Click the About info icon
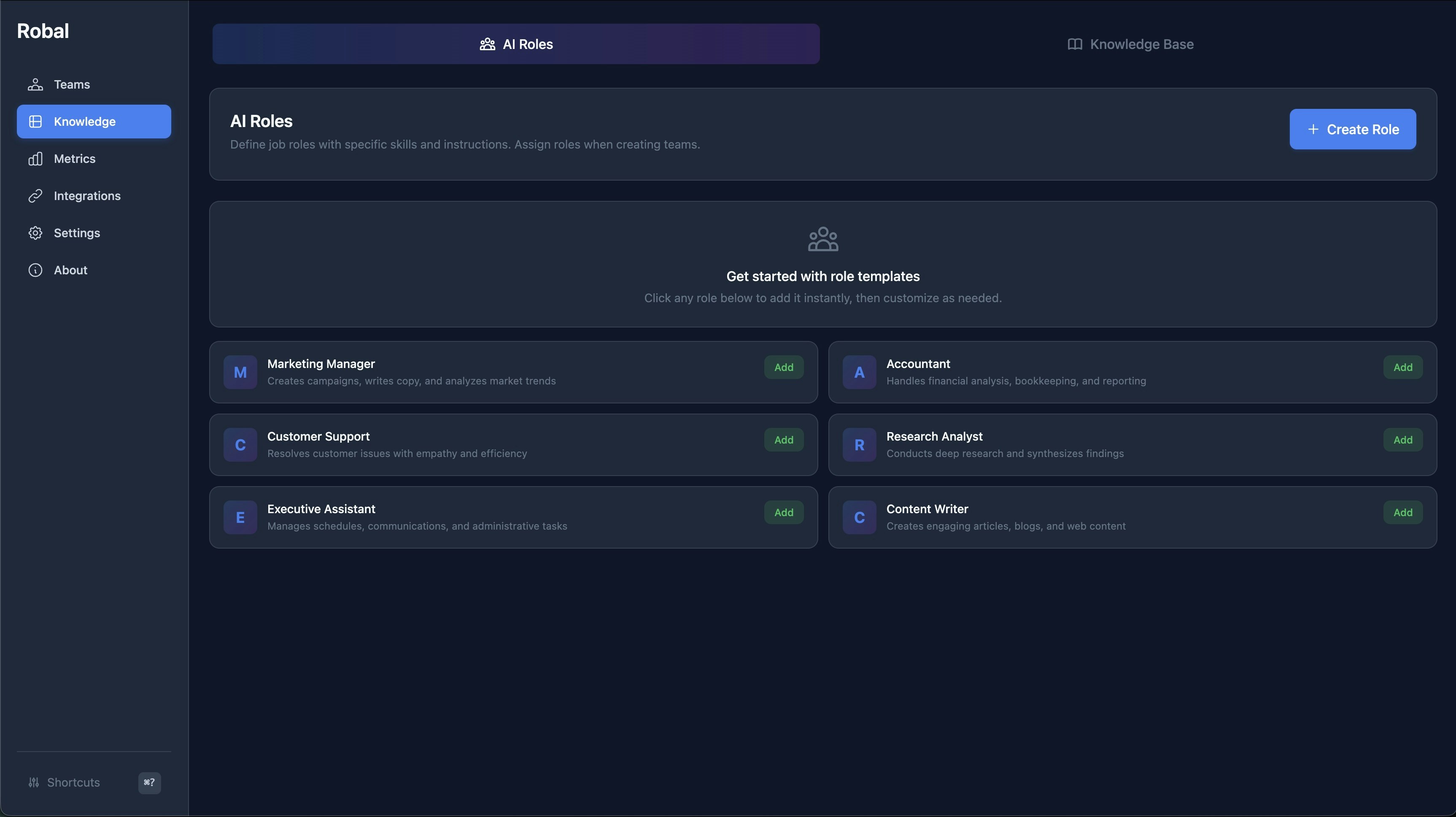The height and width of the screenshot is (817, 1456). coord(35,270)
